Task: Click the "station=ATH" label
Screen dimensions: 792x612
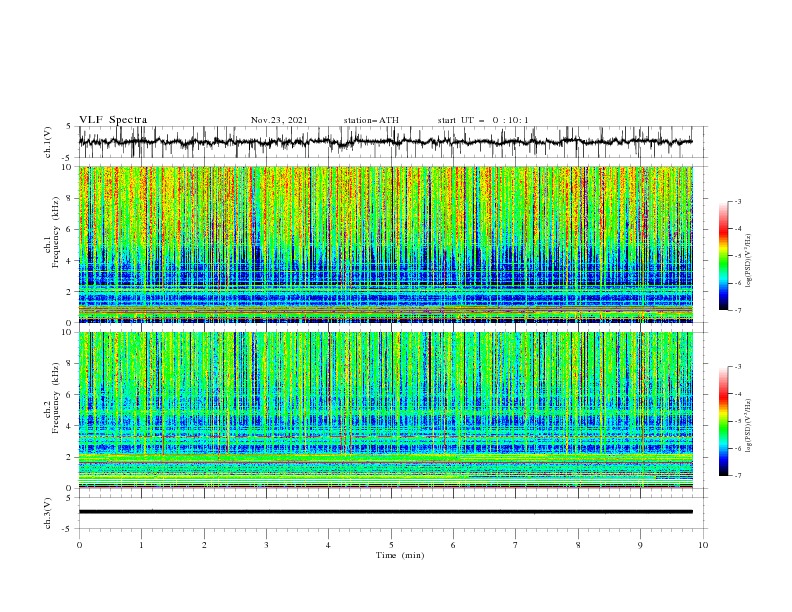Action: [371, 120]
